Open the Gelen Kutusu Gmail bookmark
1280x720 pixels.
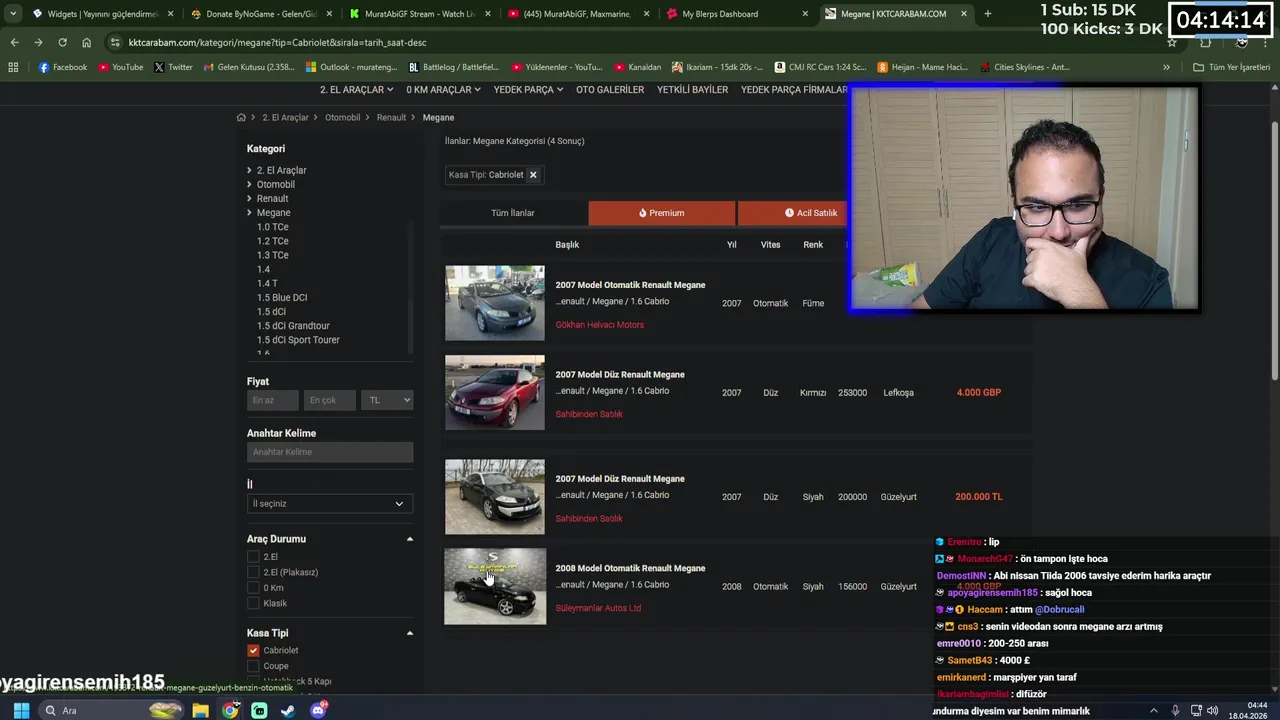point(248,67)
